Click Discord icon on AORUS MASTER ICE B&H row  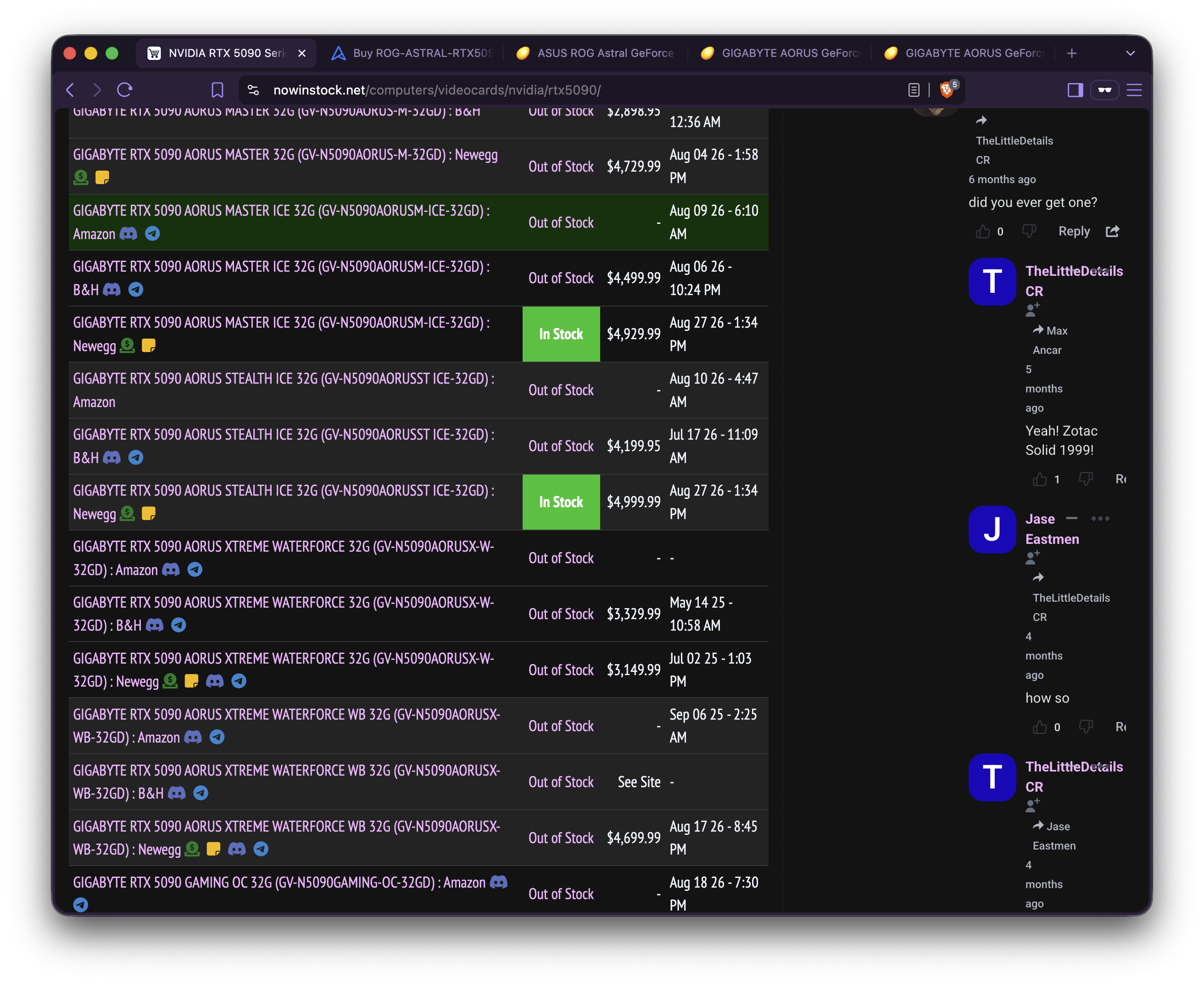pos(111,290)
